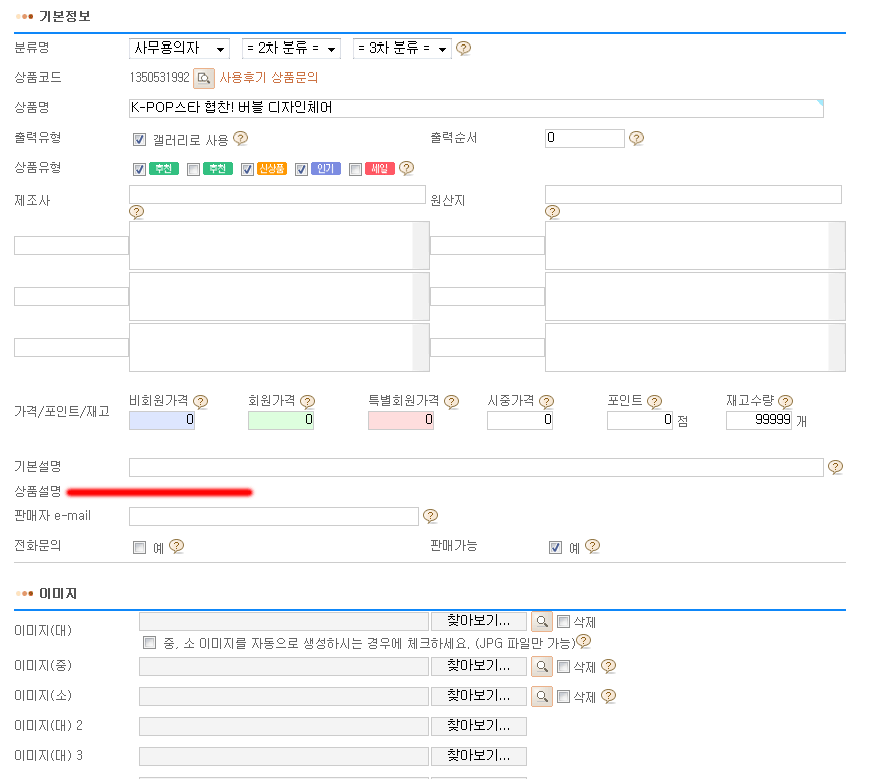Open the 상품문의 link

(x=294, y=78)
